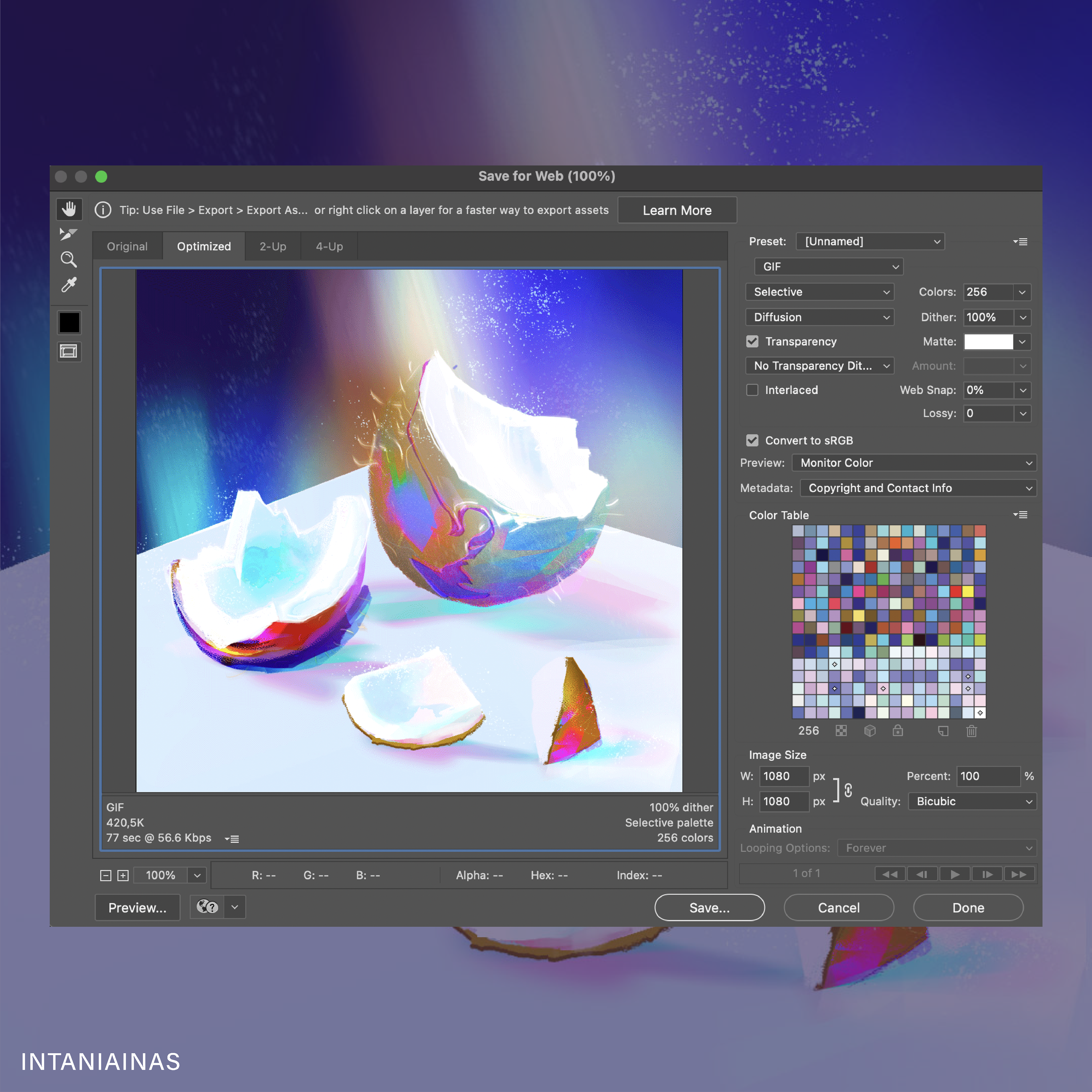Click the image Height input field
Image resolution: width=1092 pixels, height=1092 pixels.
pos(784,801)
